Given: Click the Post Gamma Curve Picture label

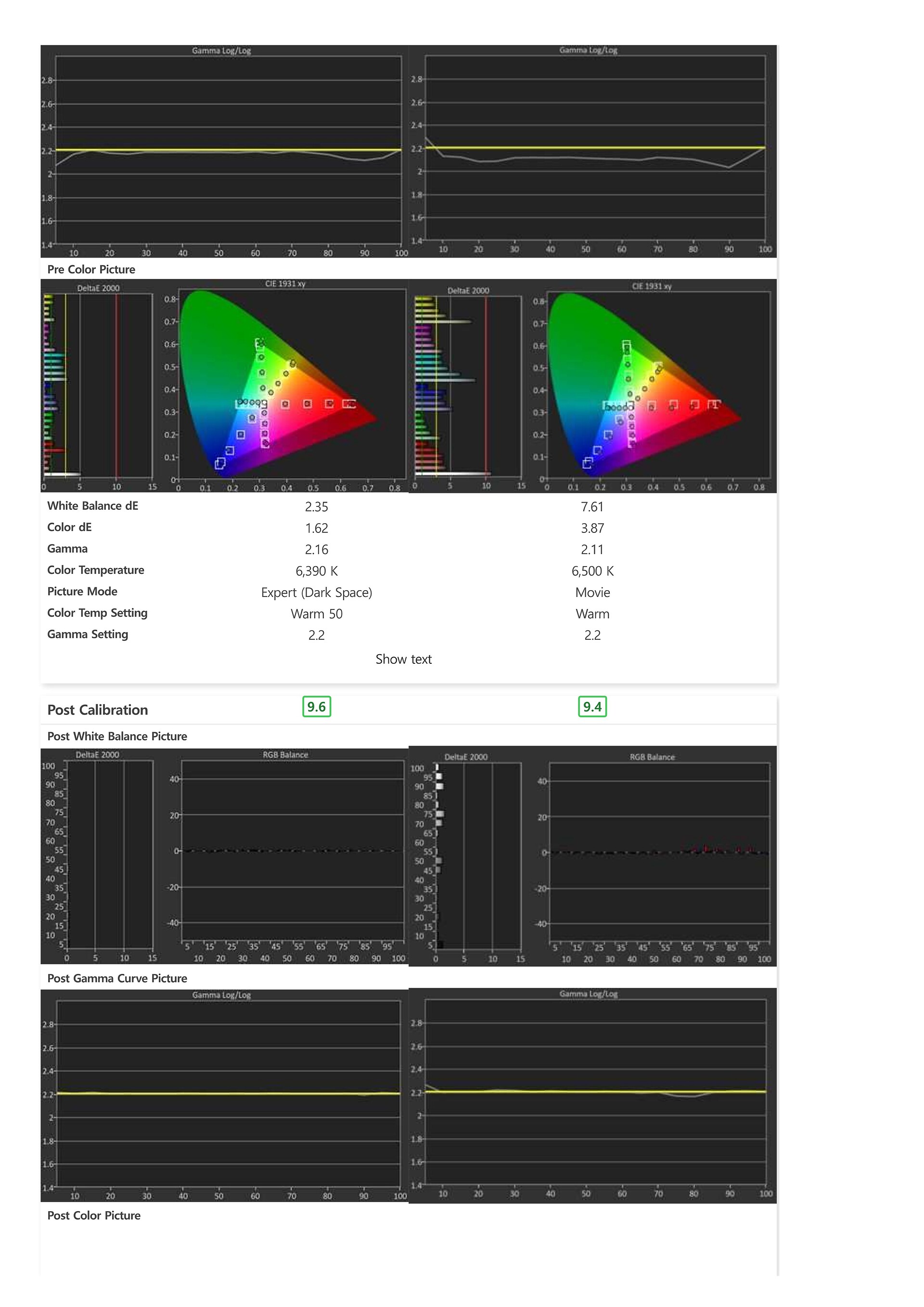Looking at the screenshot, I should tap(117, 978).
